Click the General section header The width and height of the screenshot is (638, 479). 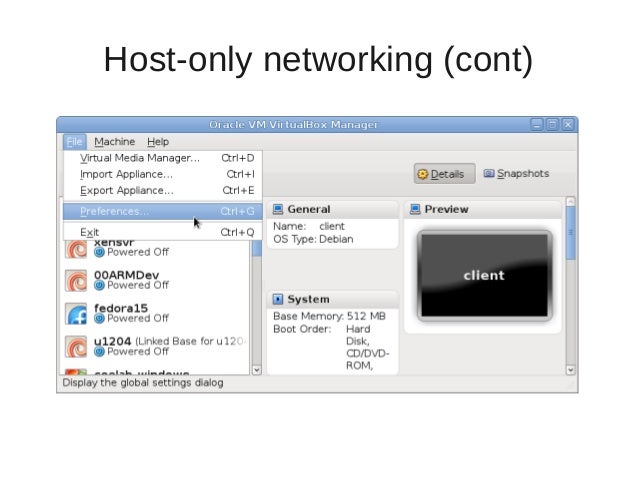pyautogui.click(x=333, y=209)
